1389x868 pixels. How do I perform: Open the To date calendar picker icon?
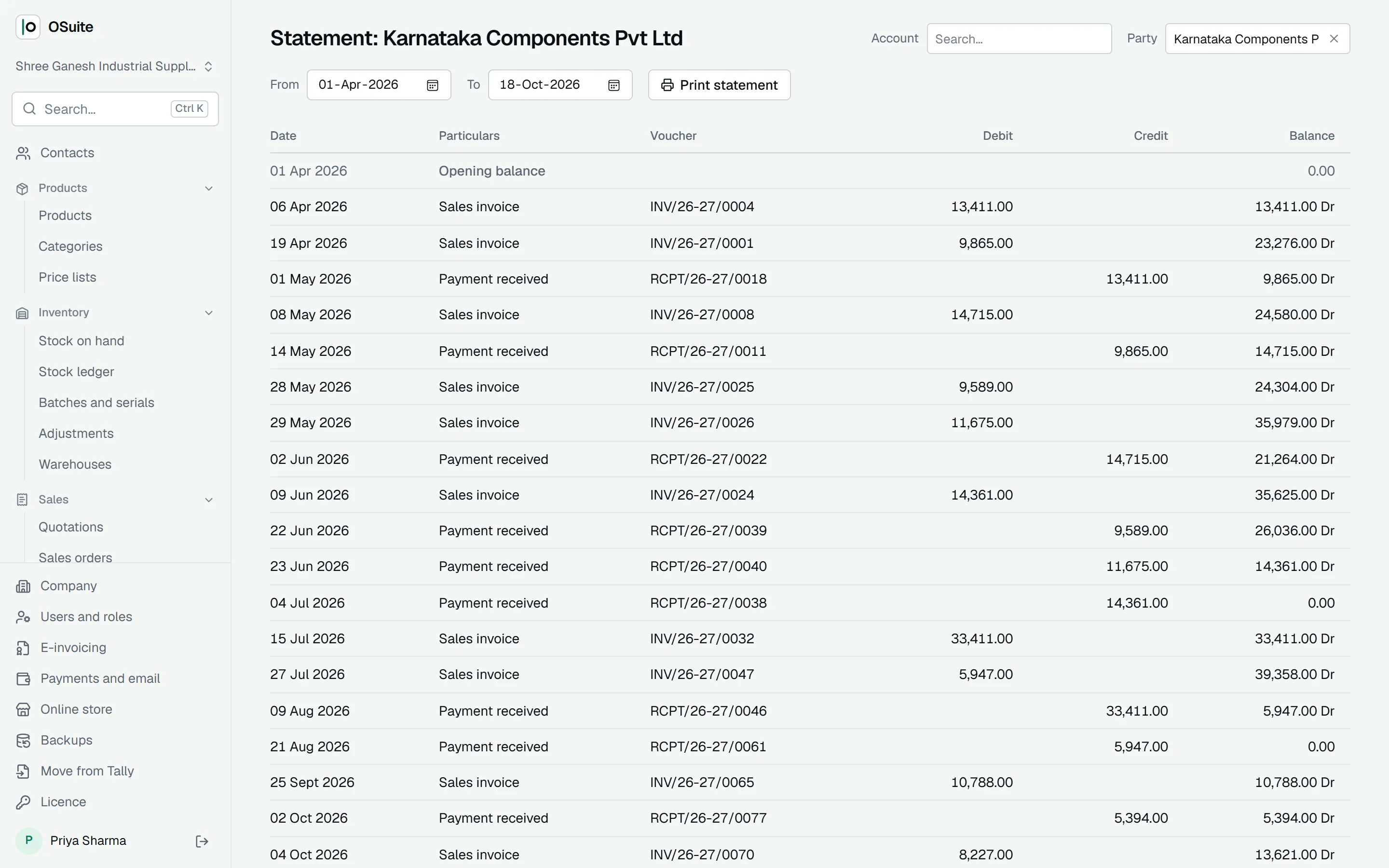(613, 85)
